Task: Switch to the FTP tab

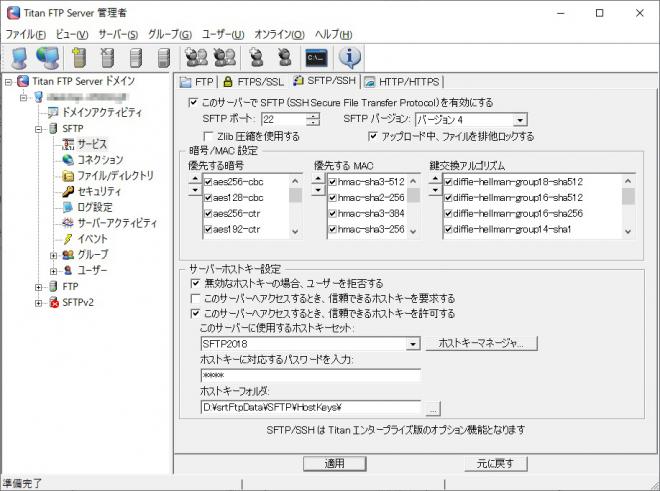Action: (x=197, y=81)
